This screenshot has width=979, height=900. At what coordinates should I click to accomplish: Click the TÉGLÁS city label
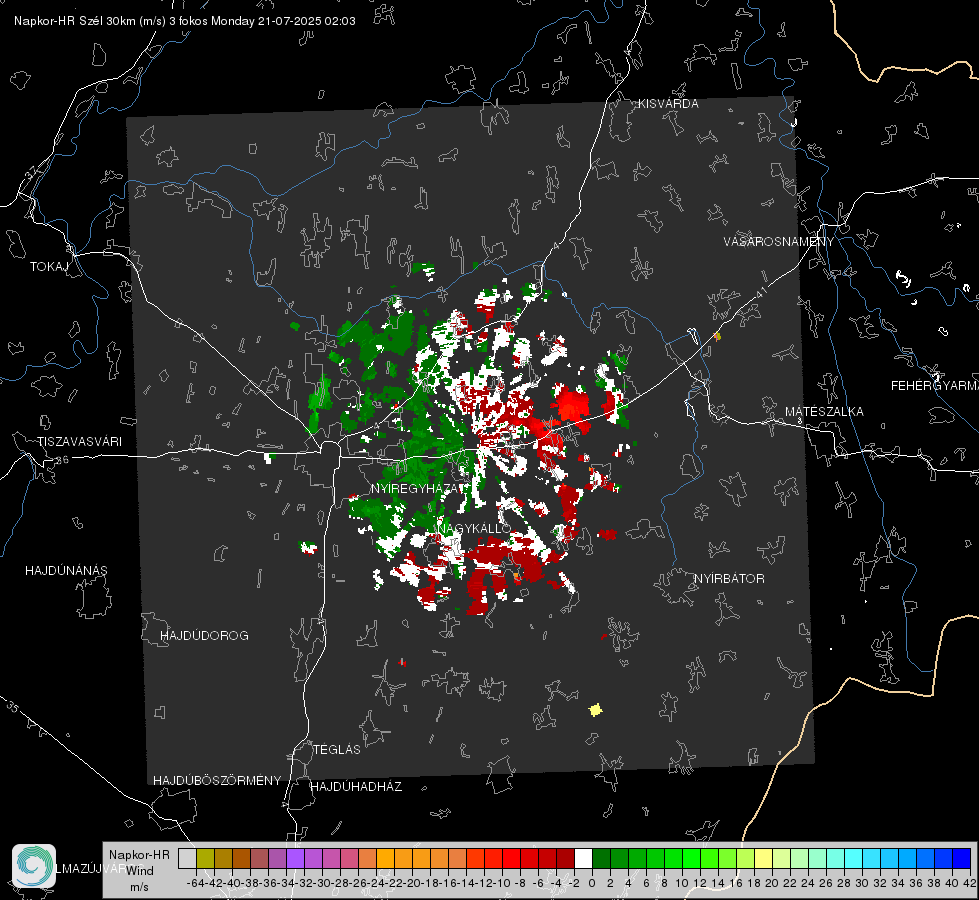tap(337, 749)
